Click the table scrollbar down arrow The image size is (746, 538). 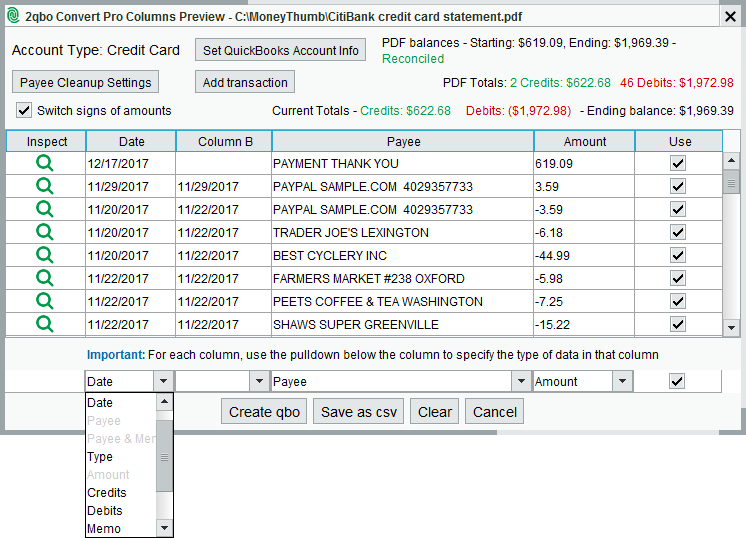pos(731,328)
